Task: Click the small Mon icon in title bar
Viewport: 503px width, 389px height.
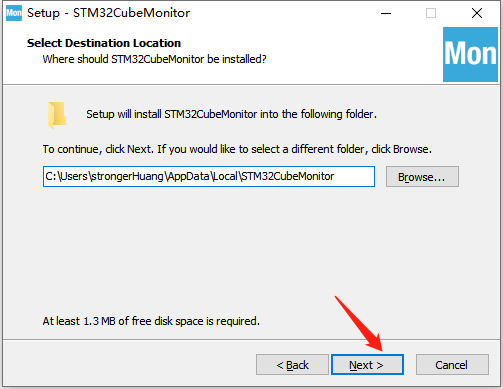Action: [14, 13]
